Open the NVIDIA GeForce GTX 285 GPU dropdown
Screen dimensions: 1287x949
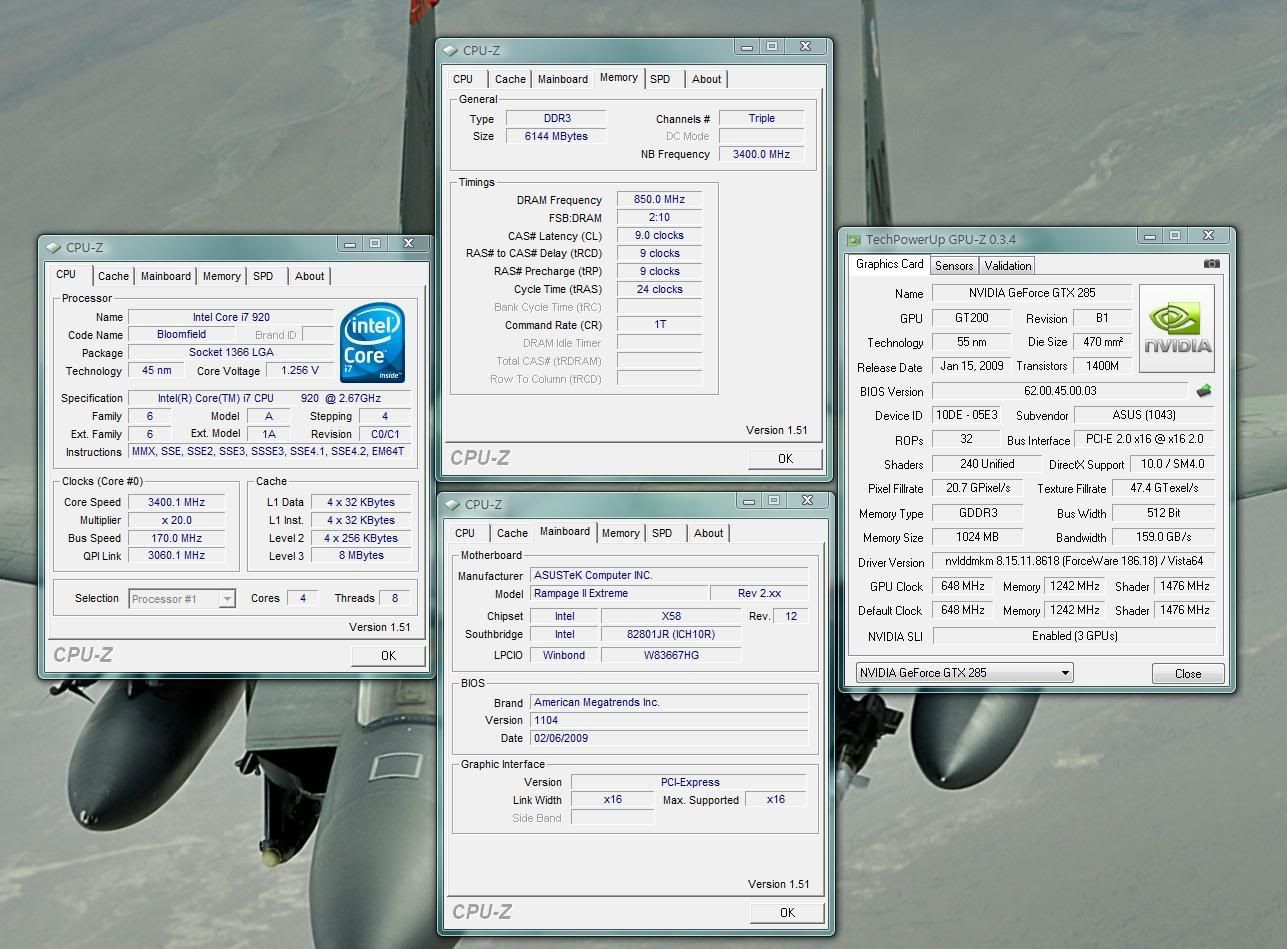964,672
